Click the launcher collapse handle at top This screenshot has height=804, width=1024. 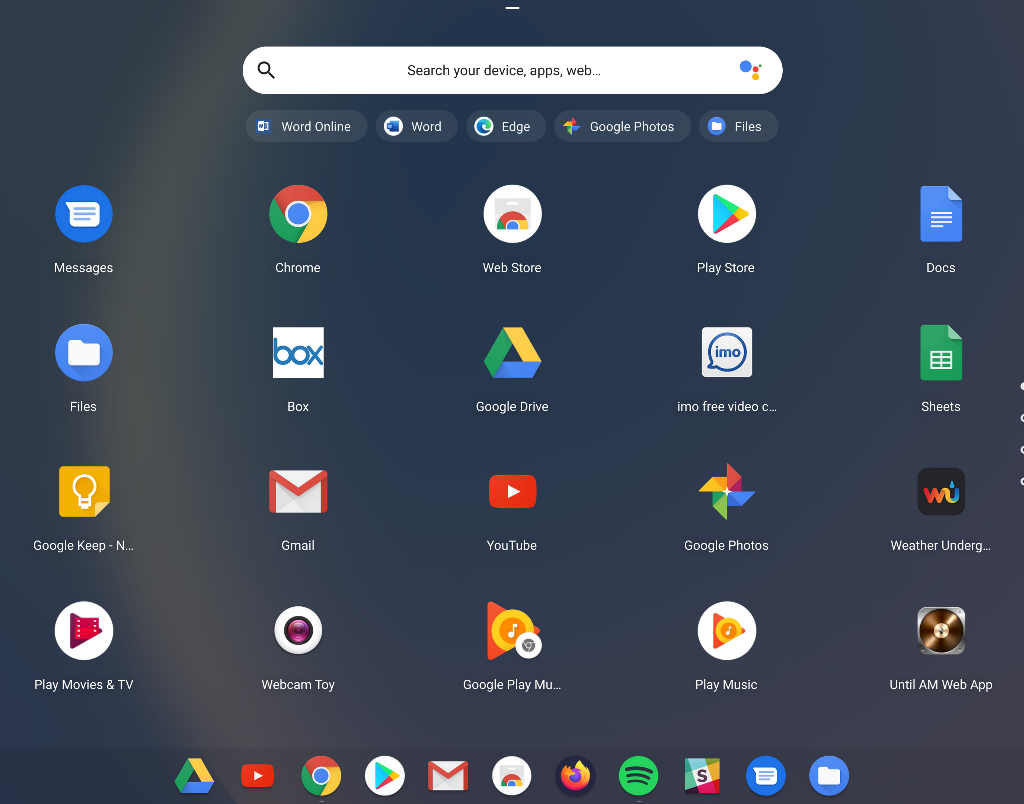click(x=513, y=8)
